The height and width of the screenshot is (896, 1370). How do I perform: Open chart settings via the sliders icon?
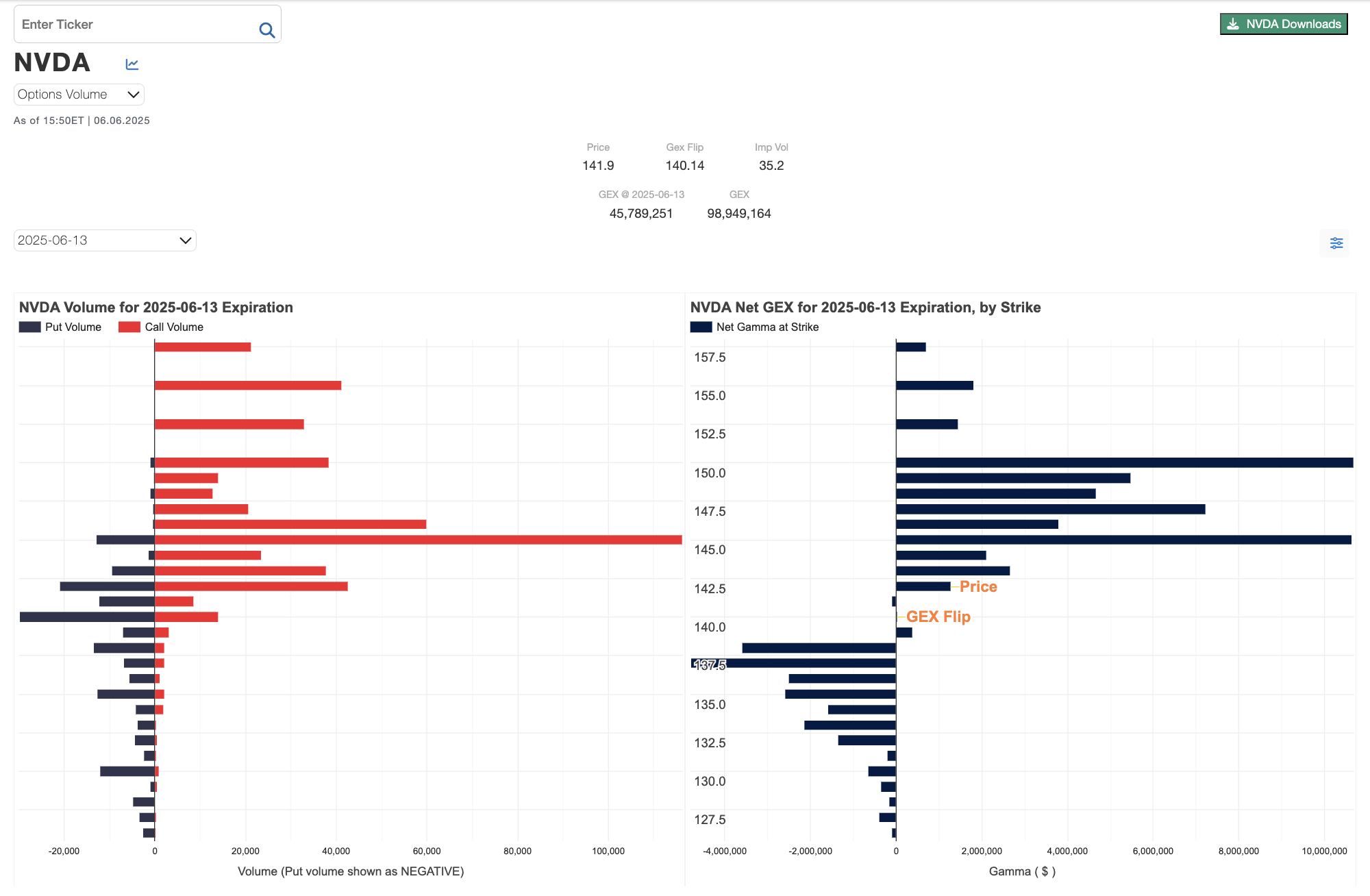[1336, 243]
